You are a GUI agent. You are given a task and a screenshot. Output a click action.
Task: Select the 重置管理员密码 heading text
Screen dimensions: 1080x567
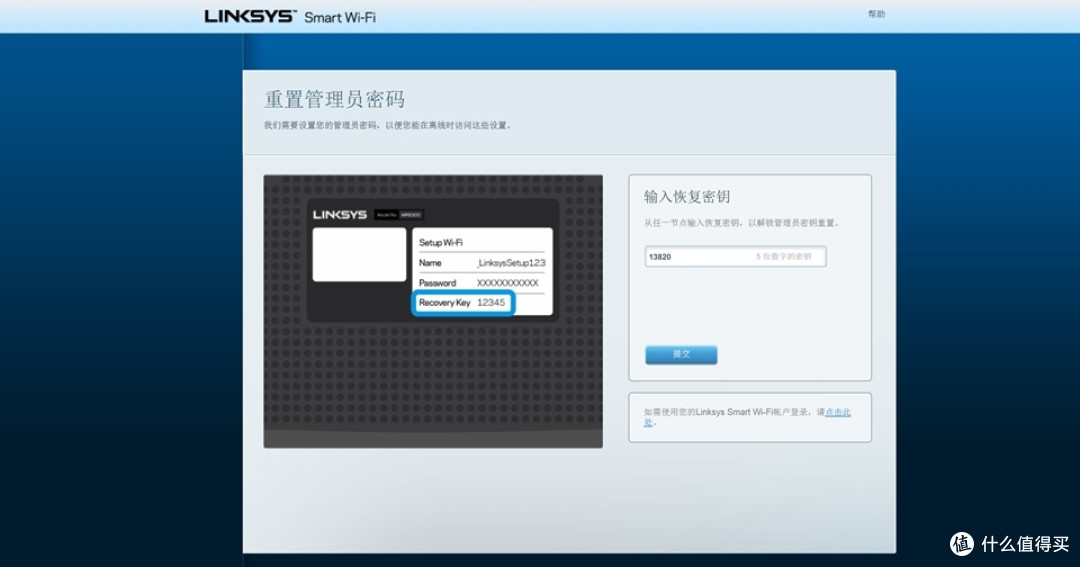coord(335,99)
